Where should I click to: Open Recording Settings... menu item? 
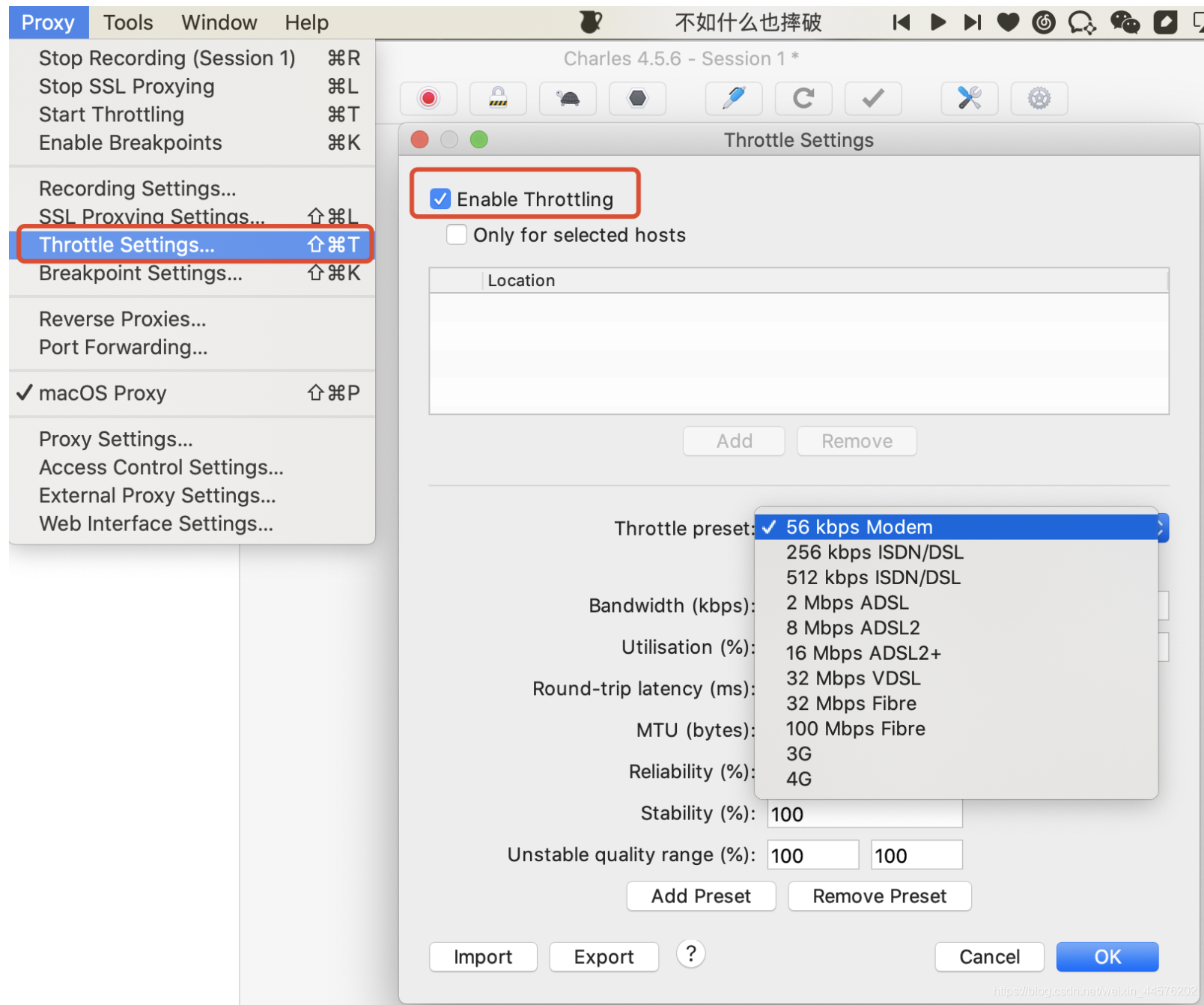pyautogui.click(x=192, y=189)
